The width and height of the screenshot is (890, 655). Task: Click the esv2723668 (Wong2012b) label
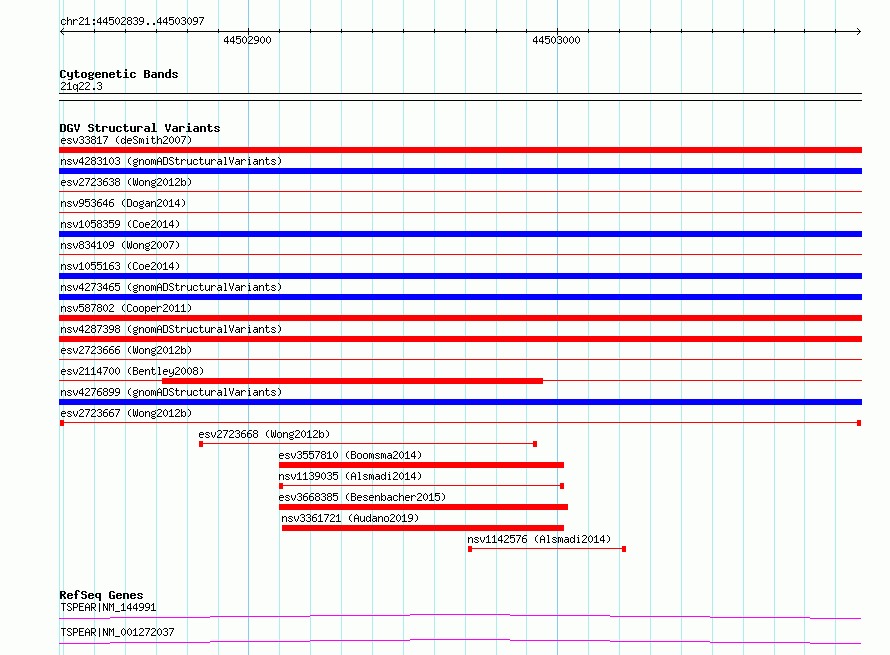264,434
